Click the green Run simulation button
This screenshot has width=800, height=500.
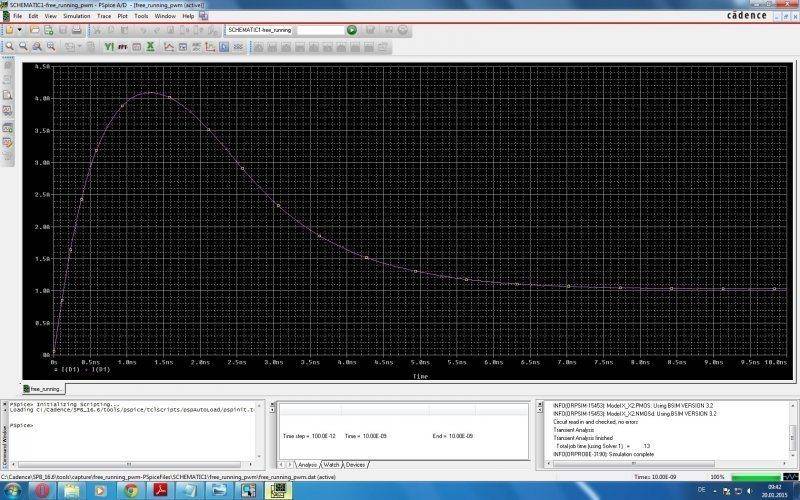(x=352, y=30)
